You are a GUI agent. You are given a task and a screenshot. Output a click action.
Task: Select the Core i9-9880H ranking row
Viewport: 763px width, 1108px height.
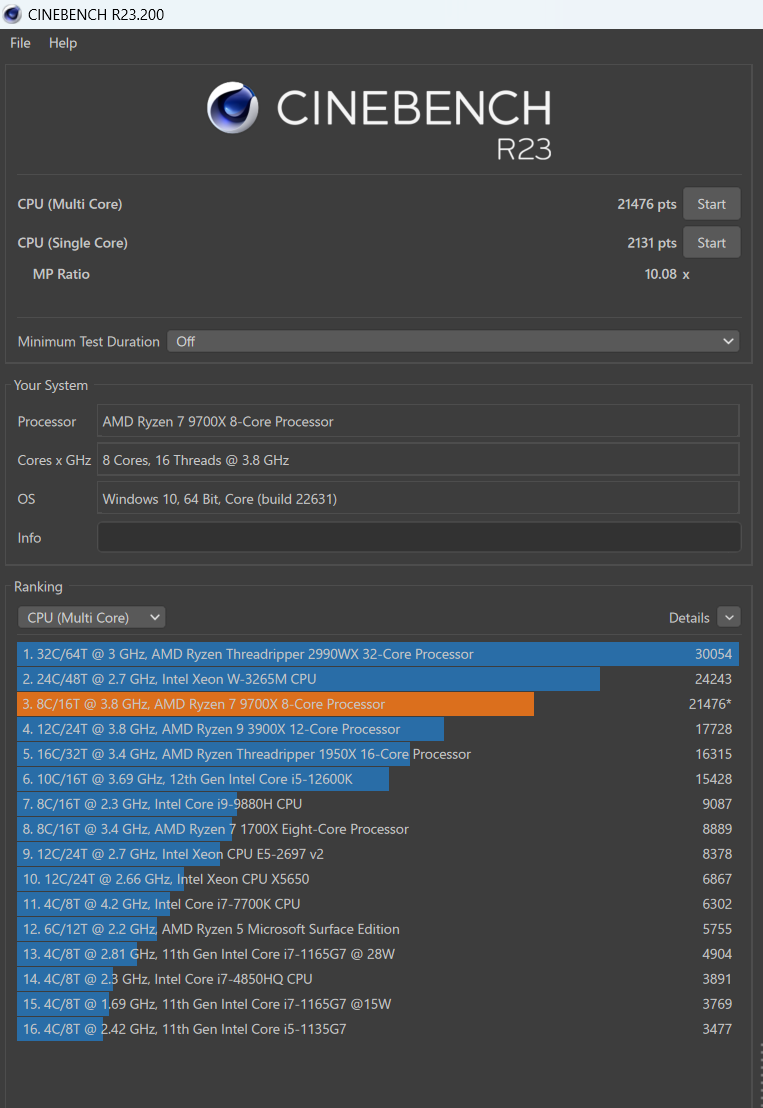[x=378, y=804]
